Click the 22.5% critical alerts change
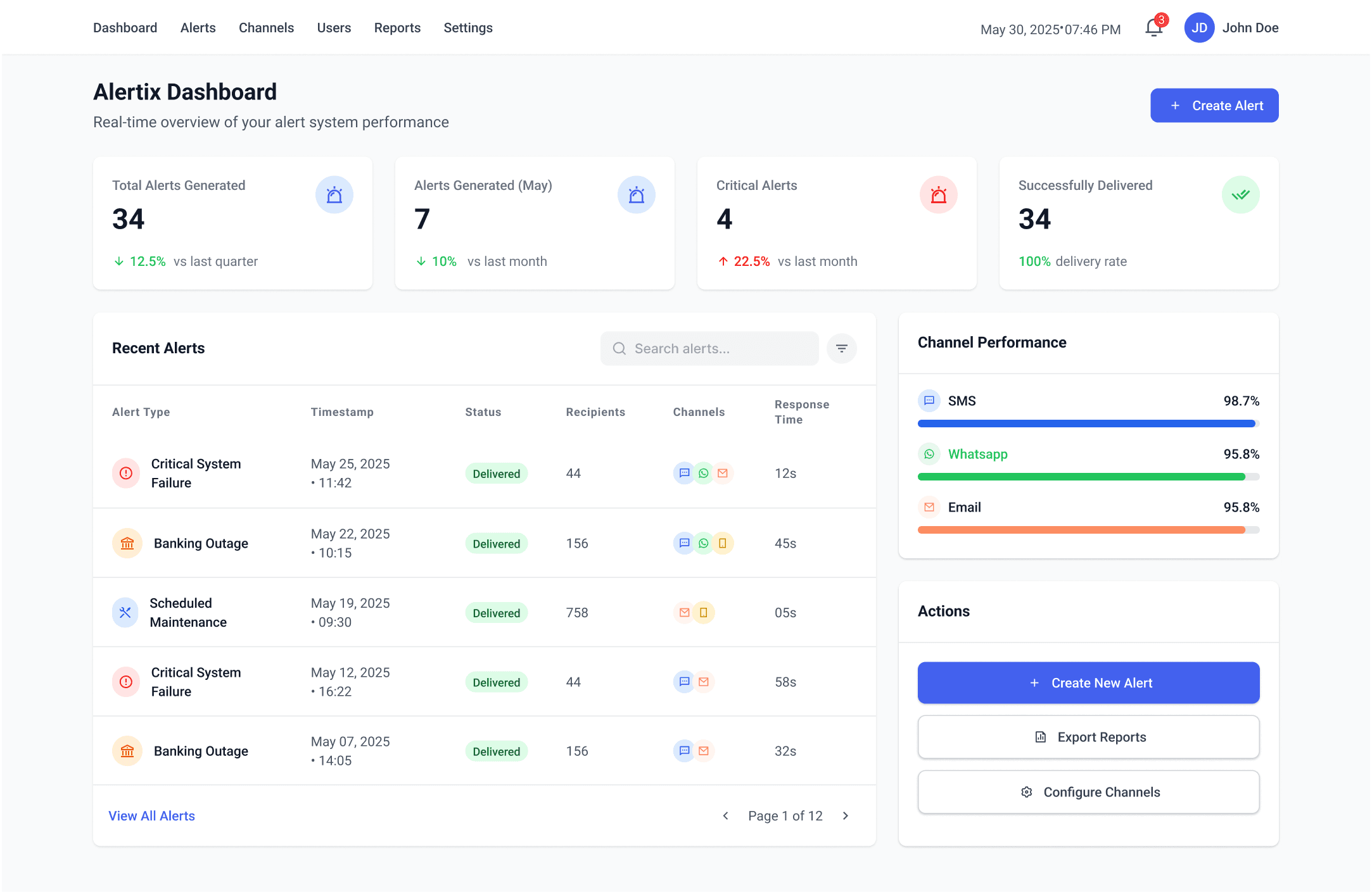The width and height of the screenshot is (1372, 892). (752, 261)
